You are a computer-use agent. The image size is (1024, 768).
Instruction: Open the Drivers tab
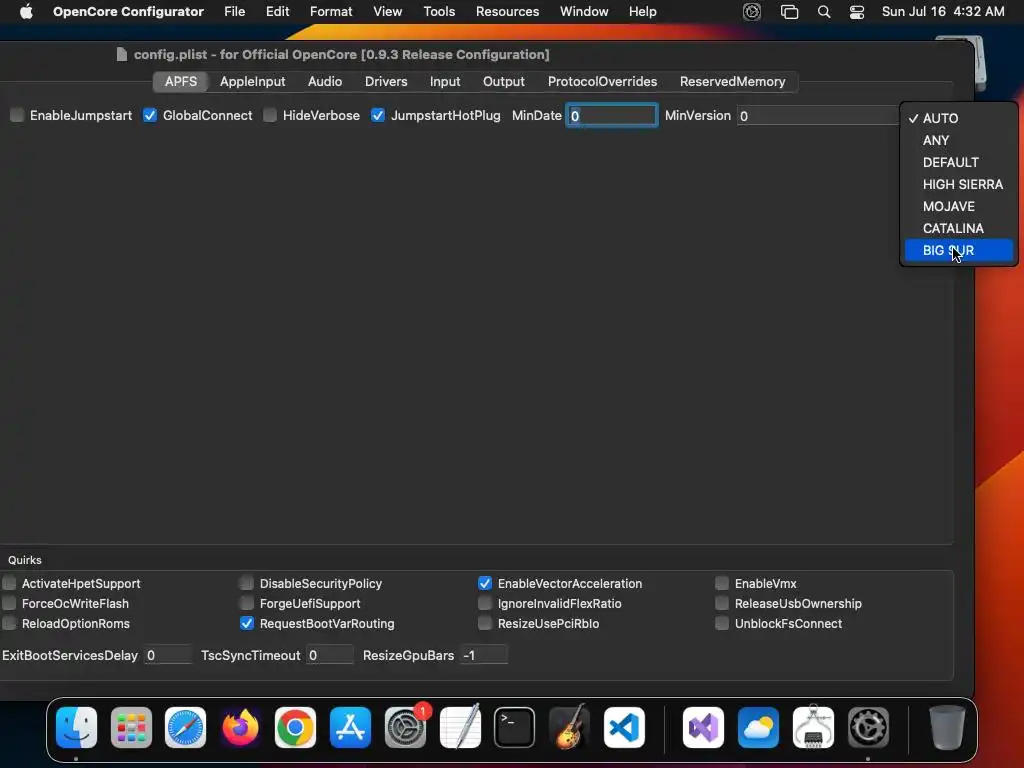tap(386, 81)
